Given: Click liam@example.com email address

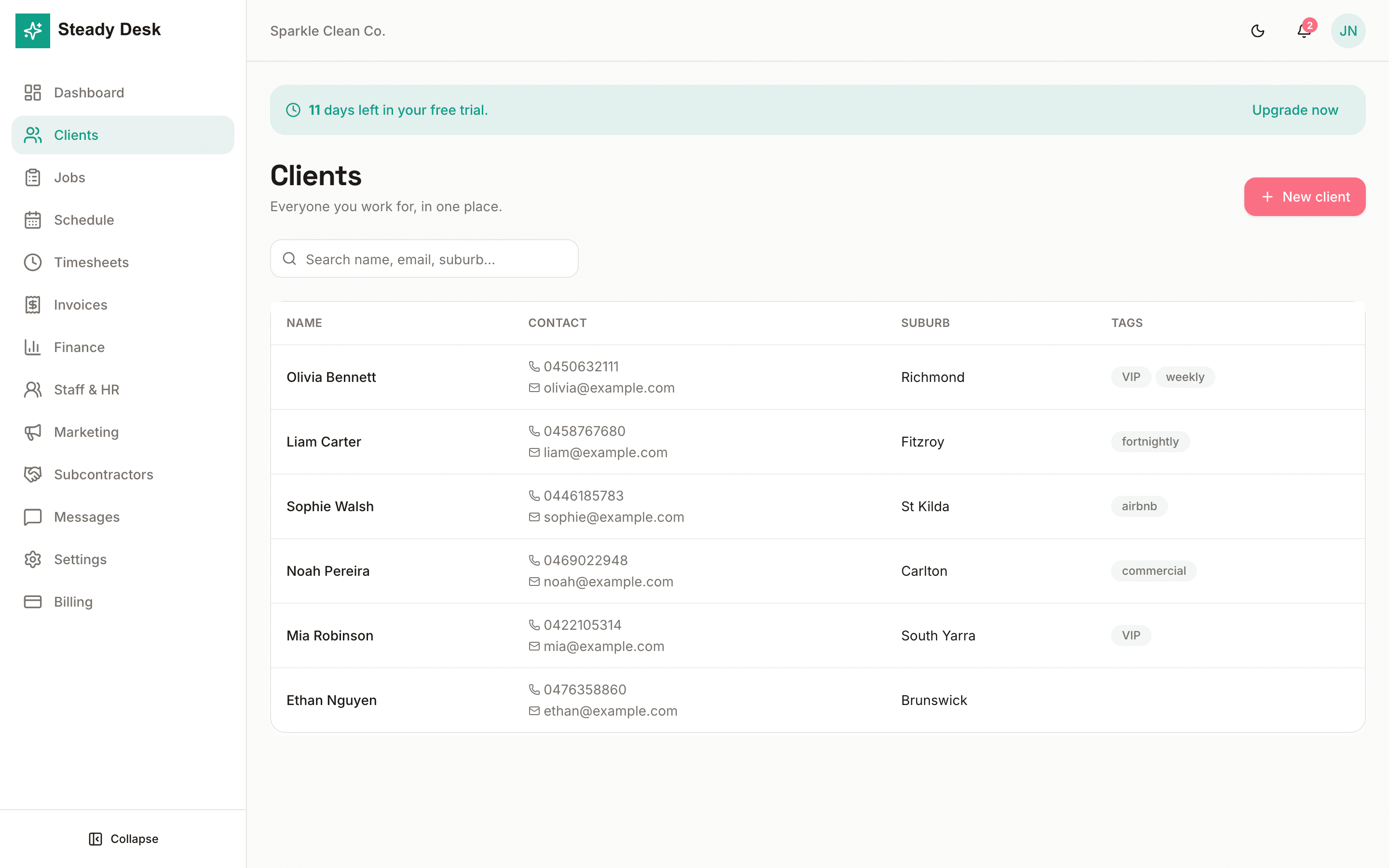Looking at the screenshot, I should click(x=606, y=453).
